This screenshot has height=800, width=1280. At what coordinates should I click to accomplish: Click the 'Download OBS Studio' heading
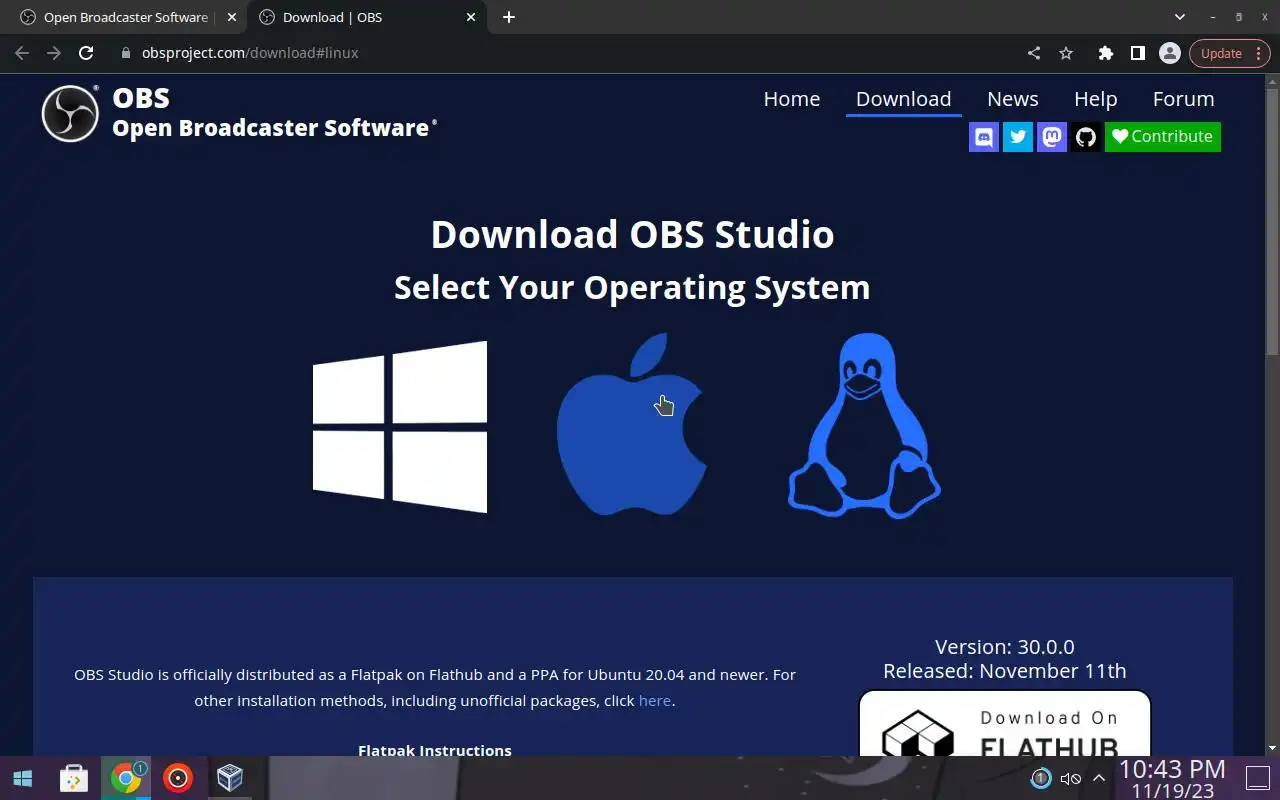pos(632,234)
